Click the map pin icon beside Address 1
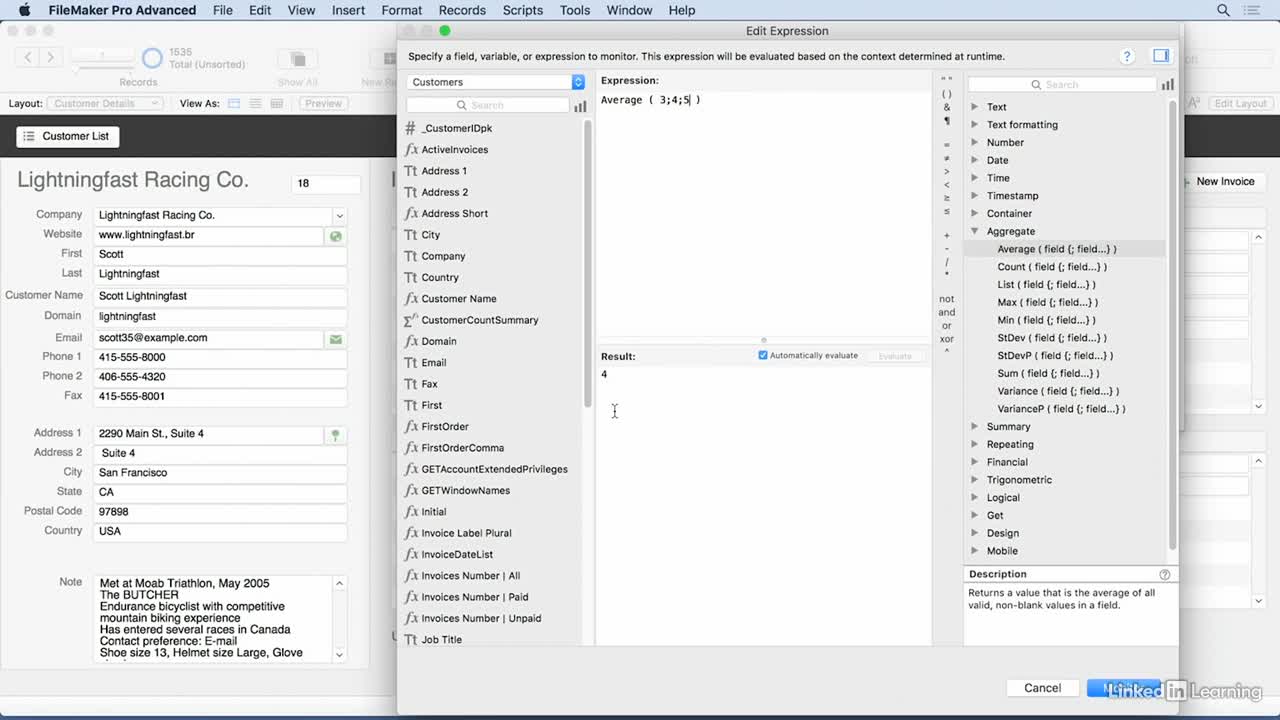Screen dimensions: 1280x720 336,435
